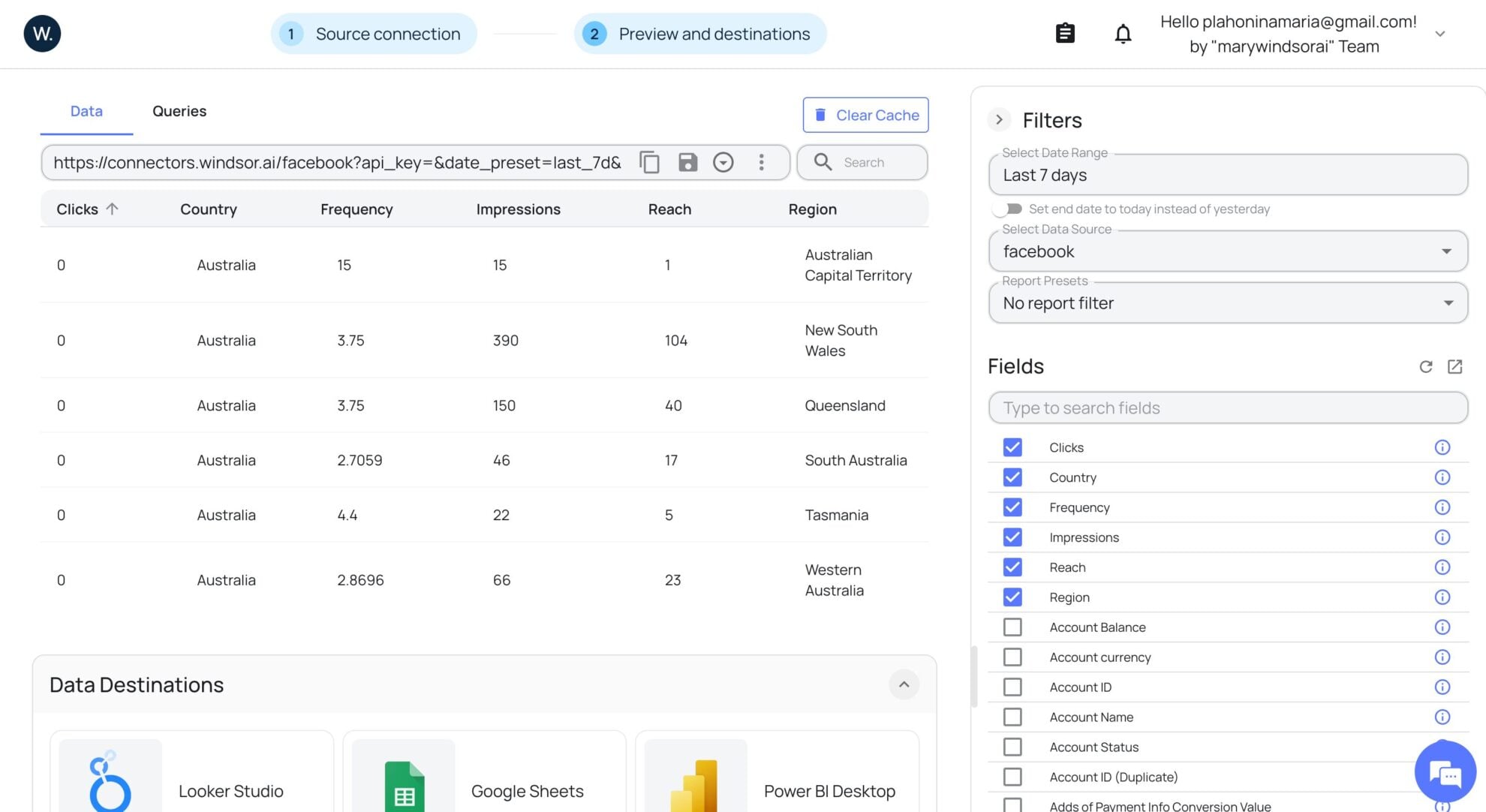Switch to the Queries tab
Viewport: 1486px width, 812px height.
point(179,111)
